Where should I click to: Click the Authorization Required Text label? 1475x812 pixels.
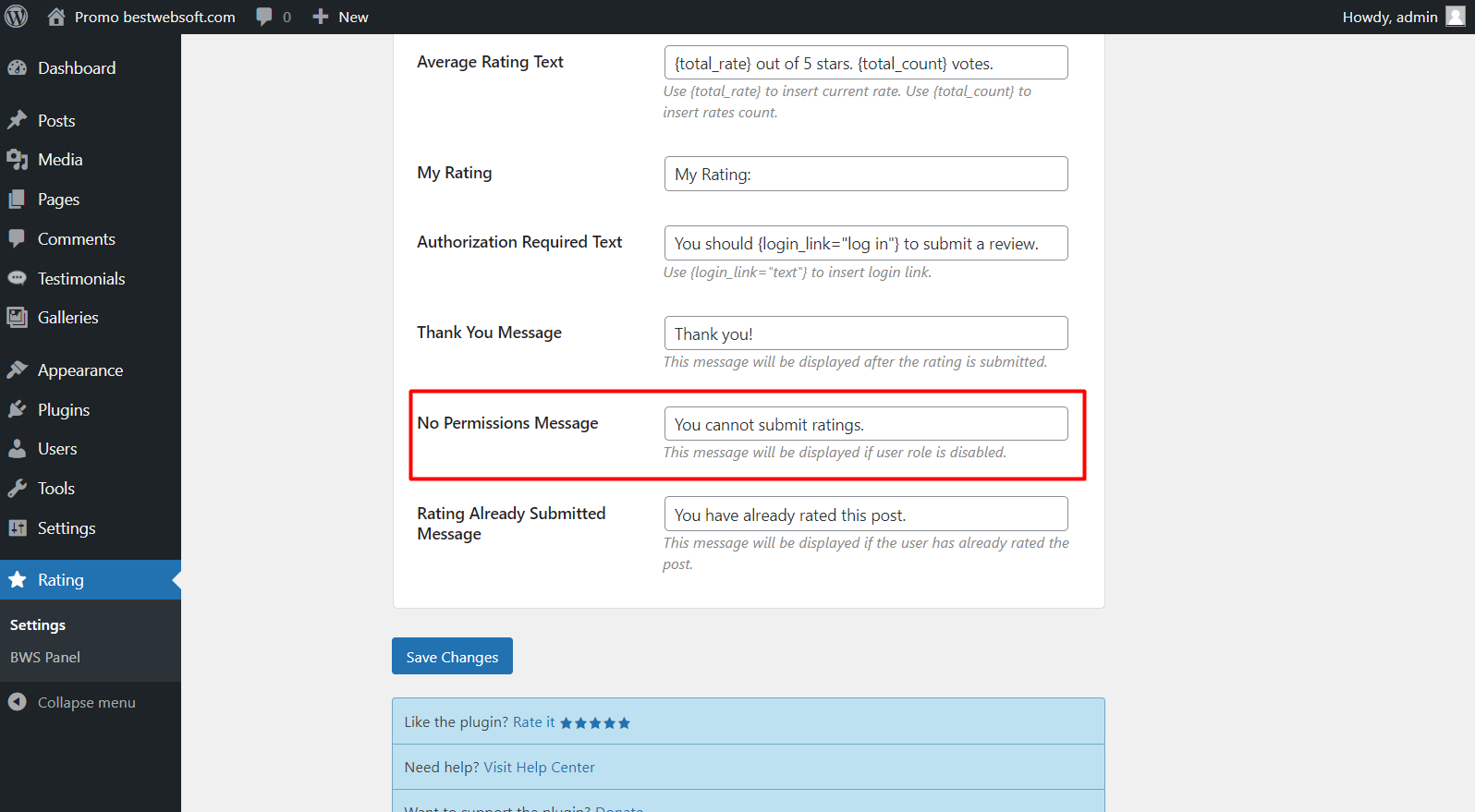click(519, 242)
